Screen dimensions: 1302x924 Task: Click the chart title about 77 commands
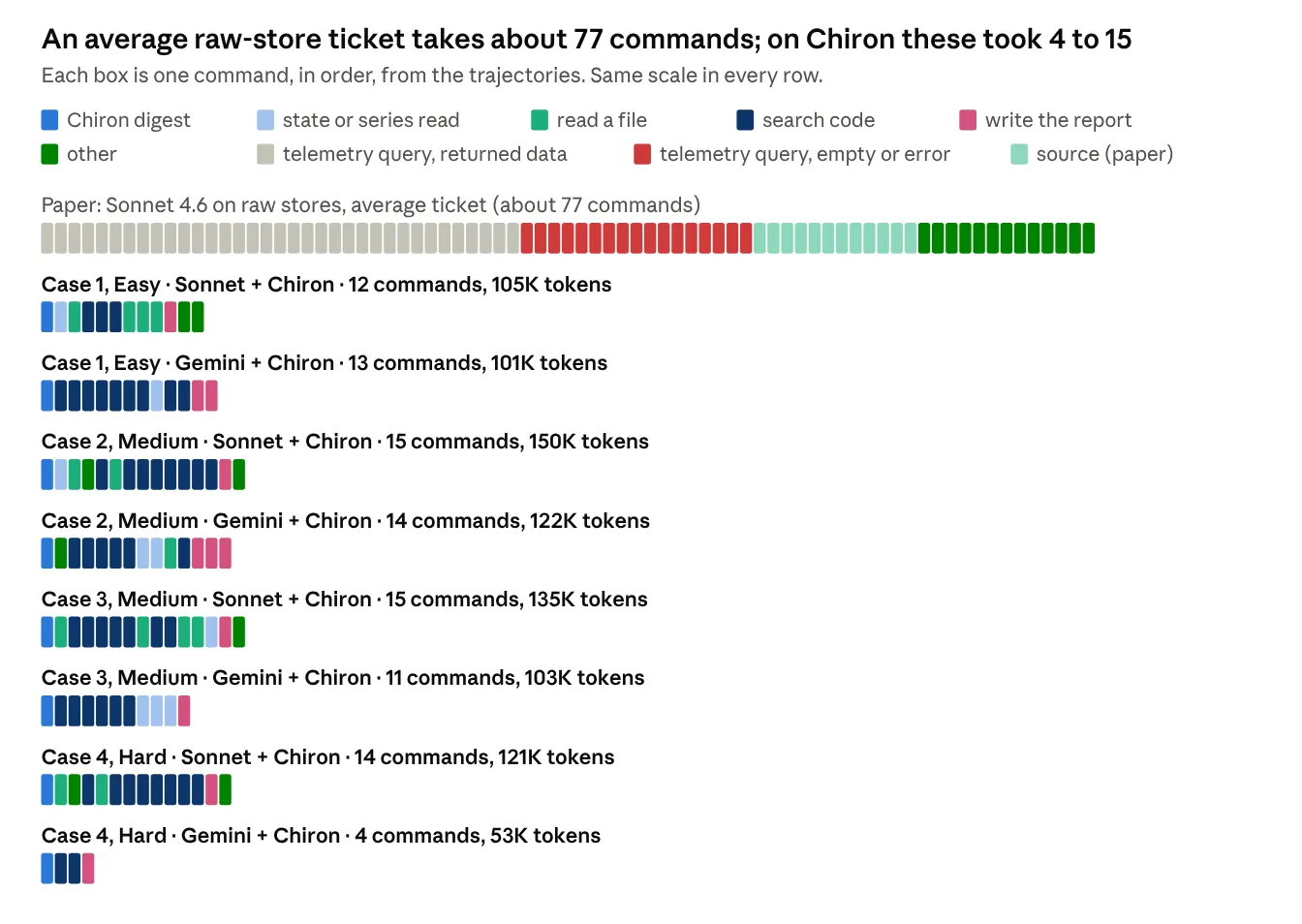coord(586,40)
